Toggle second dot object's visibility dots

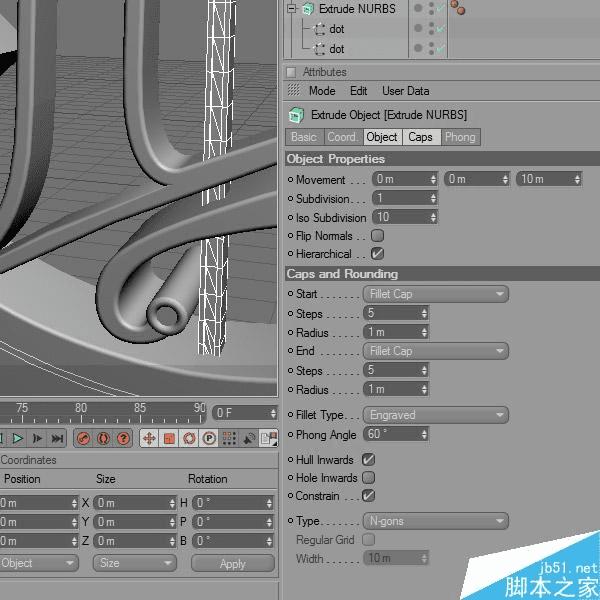point(431,48)
